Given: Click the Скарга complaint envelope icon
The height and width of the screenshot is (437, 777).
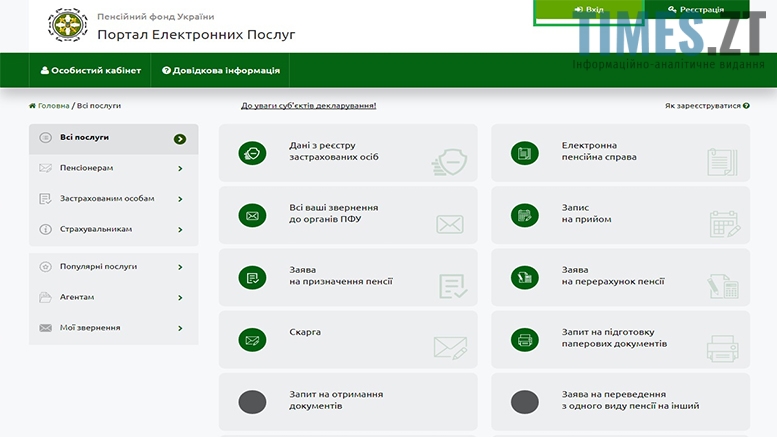Looking at the screenshot, I should pyautogui.click(x=252, y=339).
